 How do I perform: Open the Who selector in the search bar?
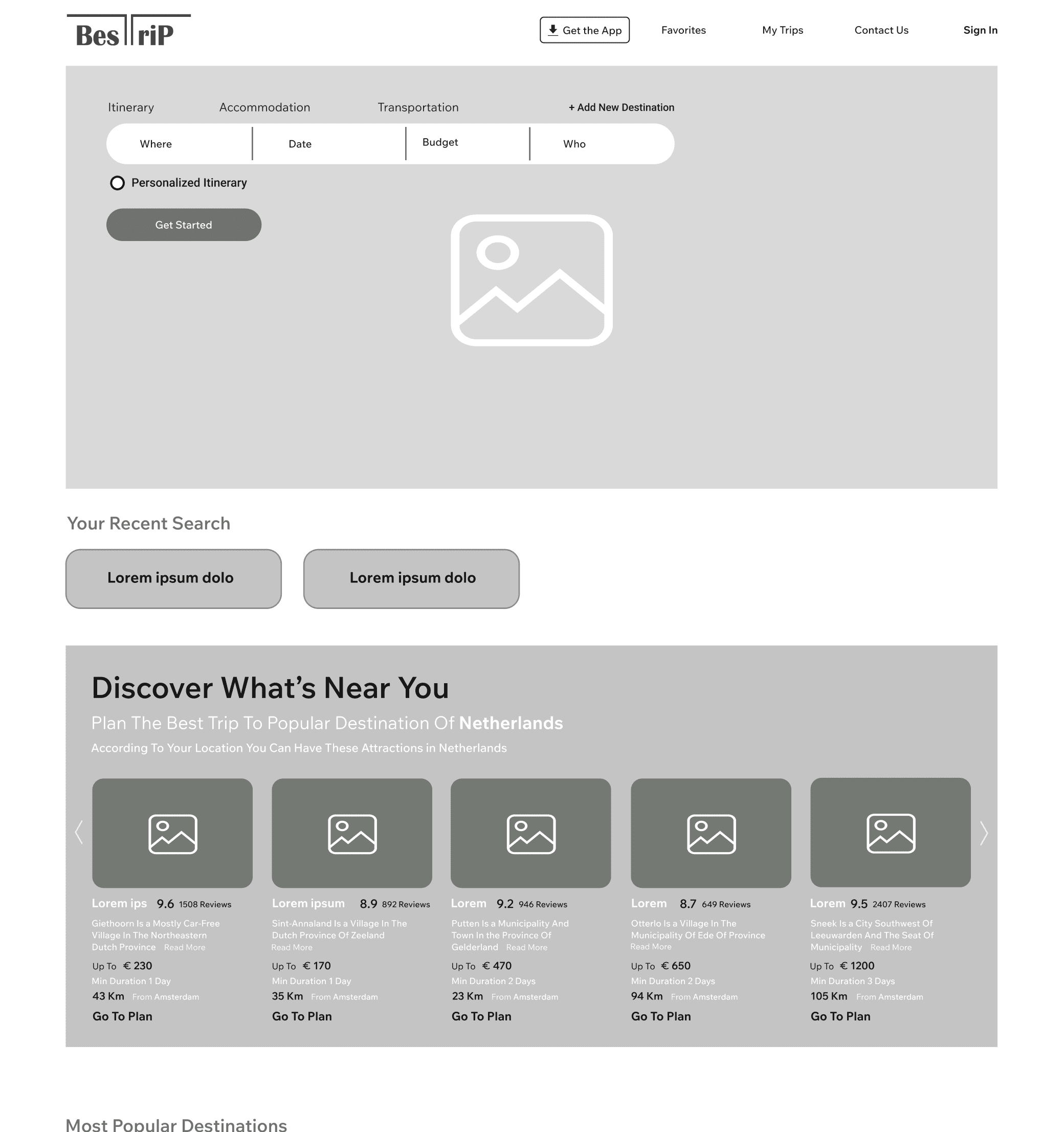pyautogui.click(x=575, y=143)
